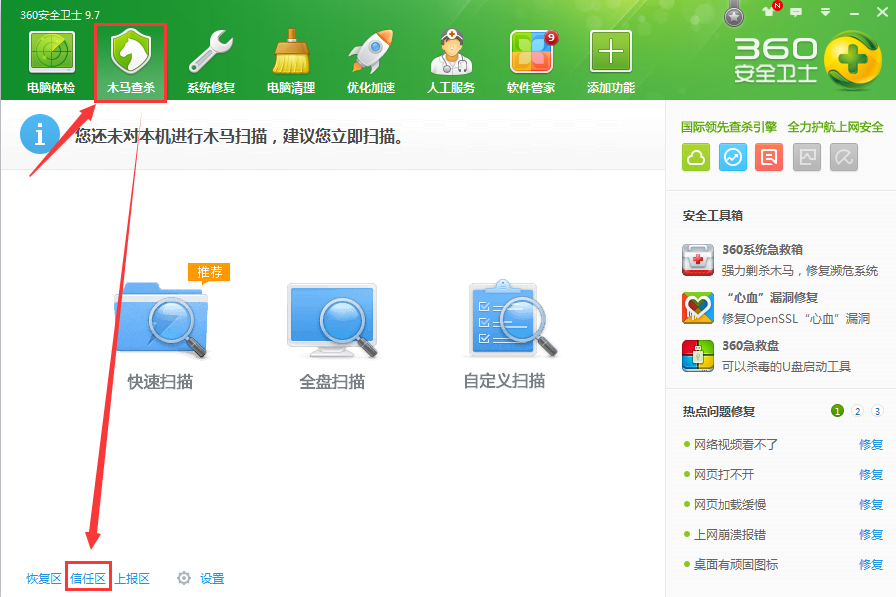The width and height of the screenshot is (896, 597).
Task: Click the blue info icon
Action: [x=40, y=135]
